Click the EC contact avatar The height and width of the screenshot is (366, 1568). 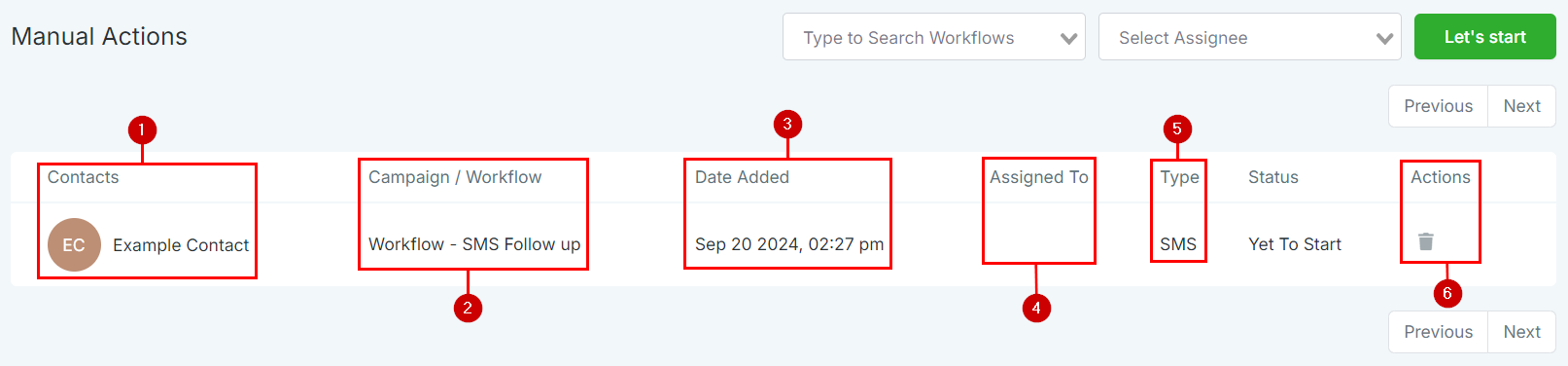click(x=74, y=245)
